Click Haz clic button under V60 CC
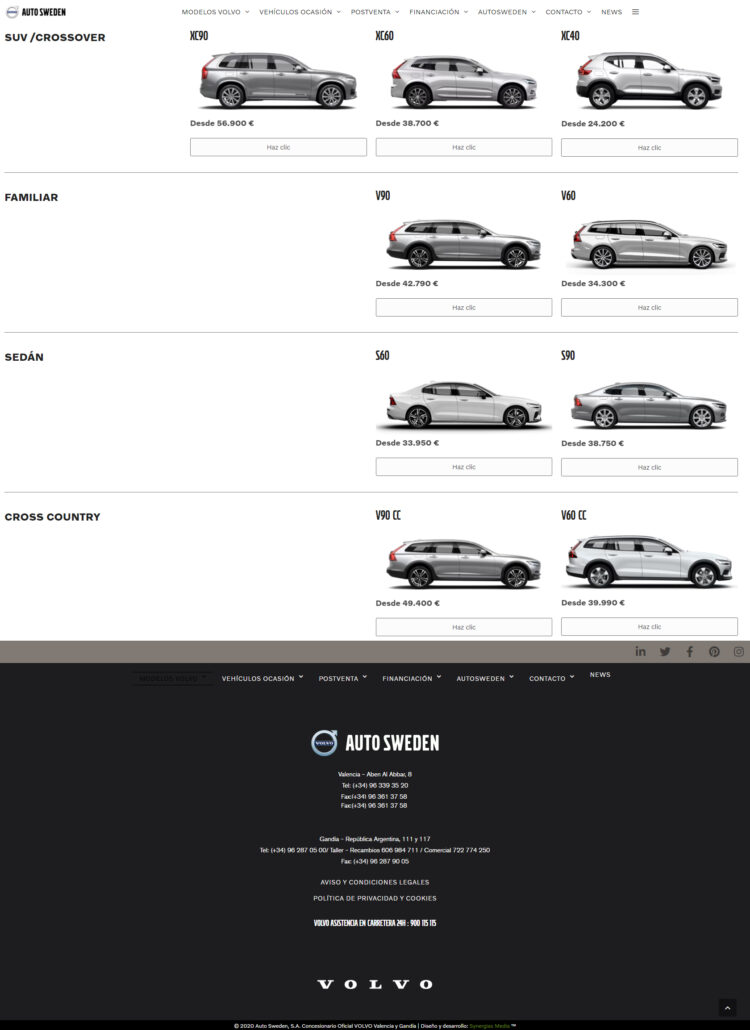 pos(650,627)
